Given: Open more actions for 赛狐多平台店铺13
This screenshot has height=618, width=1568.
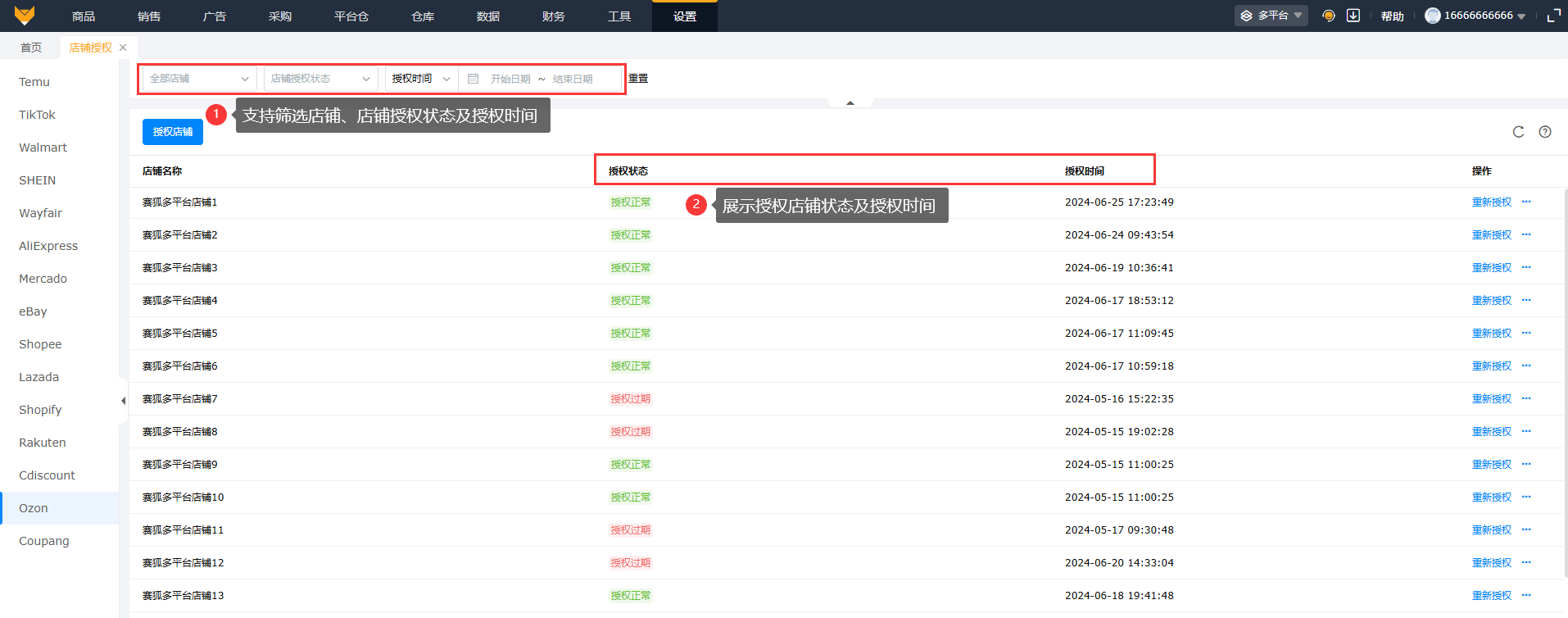Looking at the screenshot, I should tap(1526, 595).
